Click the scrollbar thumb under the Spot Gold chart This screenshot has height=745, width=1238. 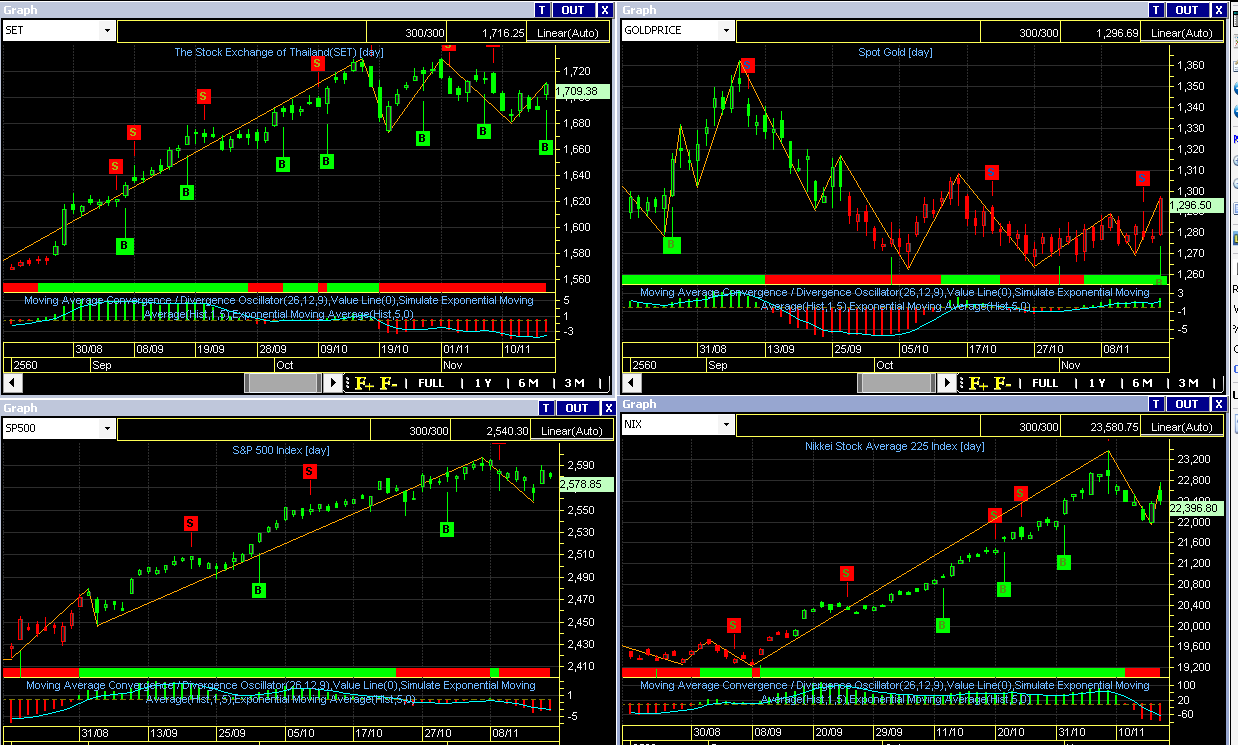click(x=896, y=383)
